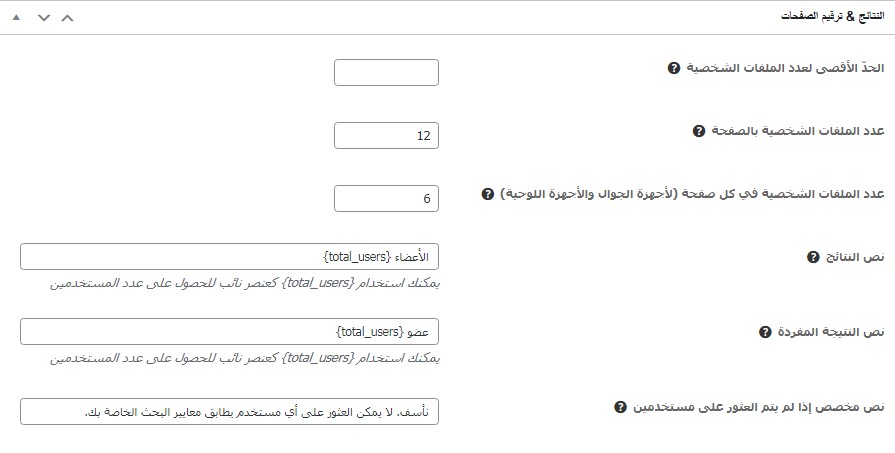This screenshot has width=895, height=453.
Task: Edit the single result field عضو {total_users}
Action: 229,331
